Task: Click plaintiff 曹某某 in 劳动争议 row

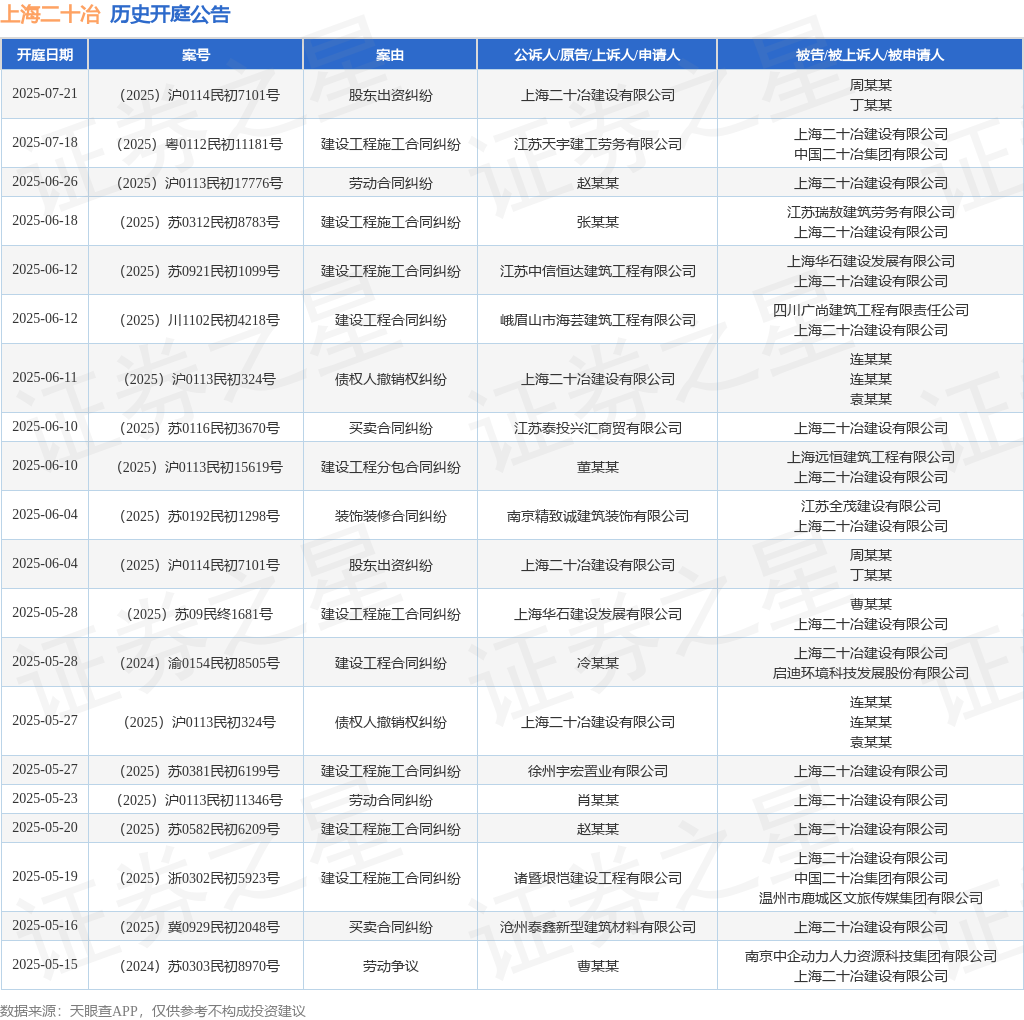Action: [x=598, y=966]
